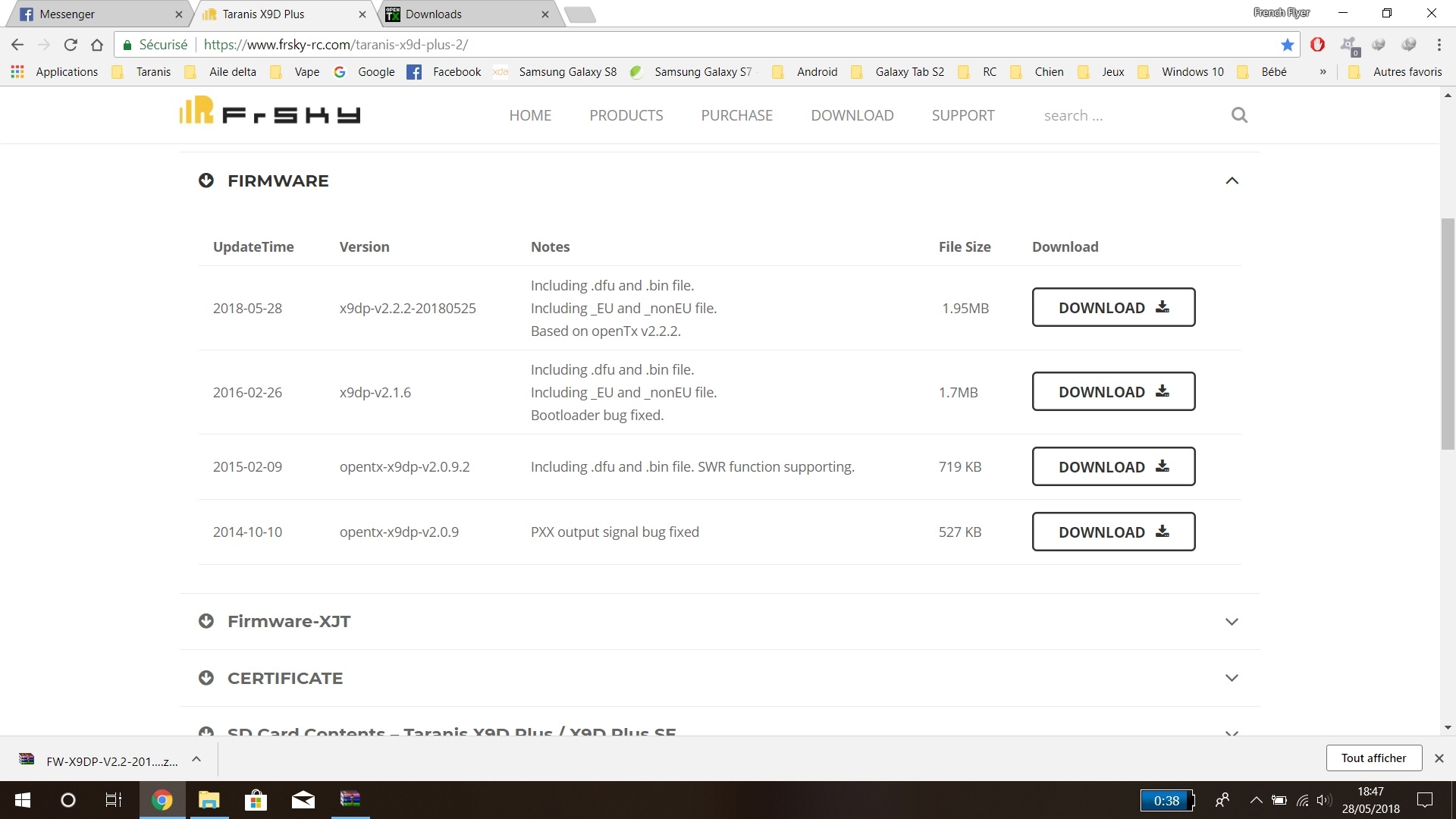Image resolution: width=1456 pixels, height=819 pixels.
Task: Show hidden bookmarks overflow chevron
Action: (x=1323, y=72)
